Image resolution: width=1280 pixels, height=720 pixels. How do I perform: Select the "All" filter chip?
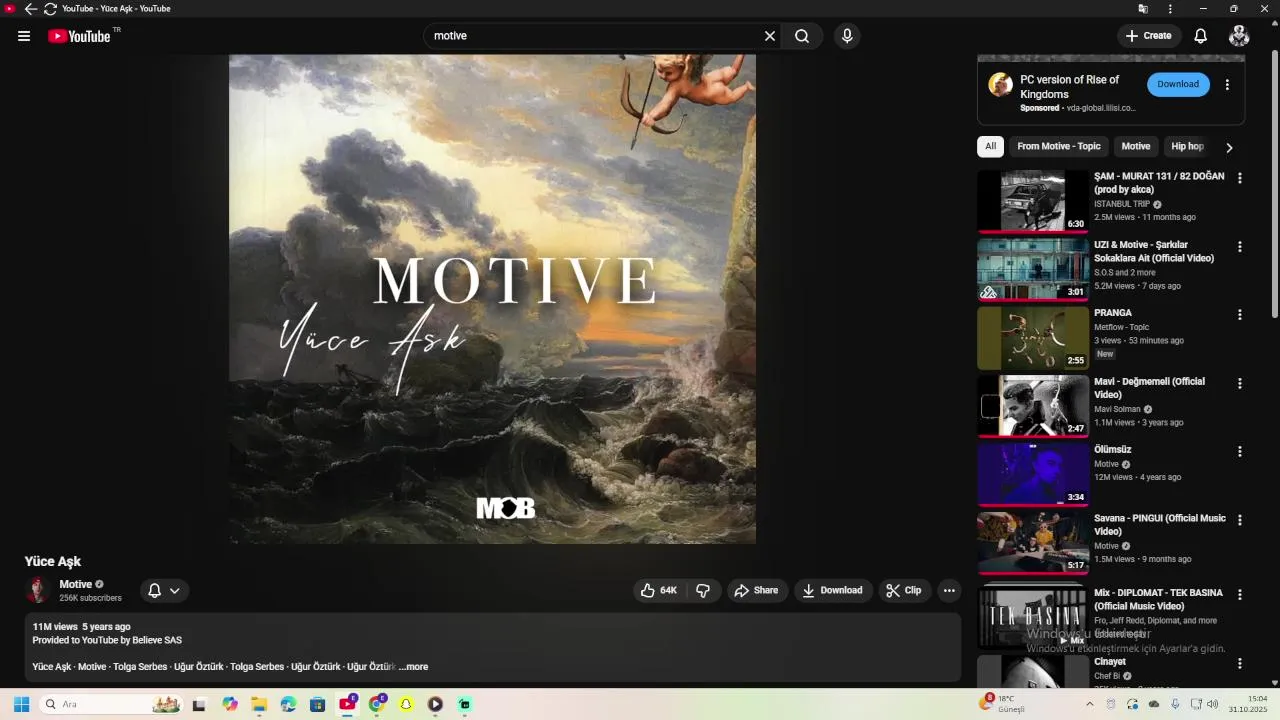click(990, 146)
